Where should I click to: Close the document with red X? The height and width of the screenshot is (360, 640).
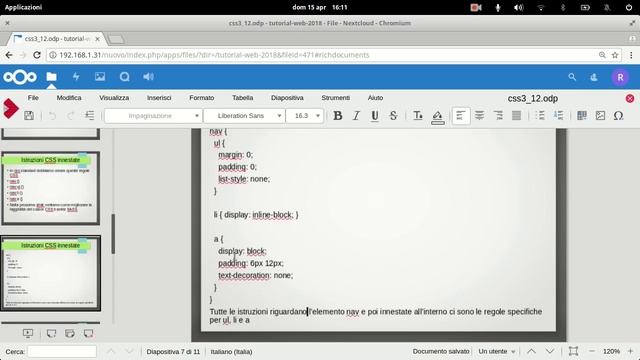point(630,98)
